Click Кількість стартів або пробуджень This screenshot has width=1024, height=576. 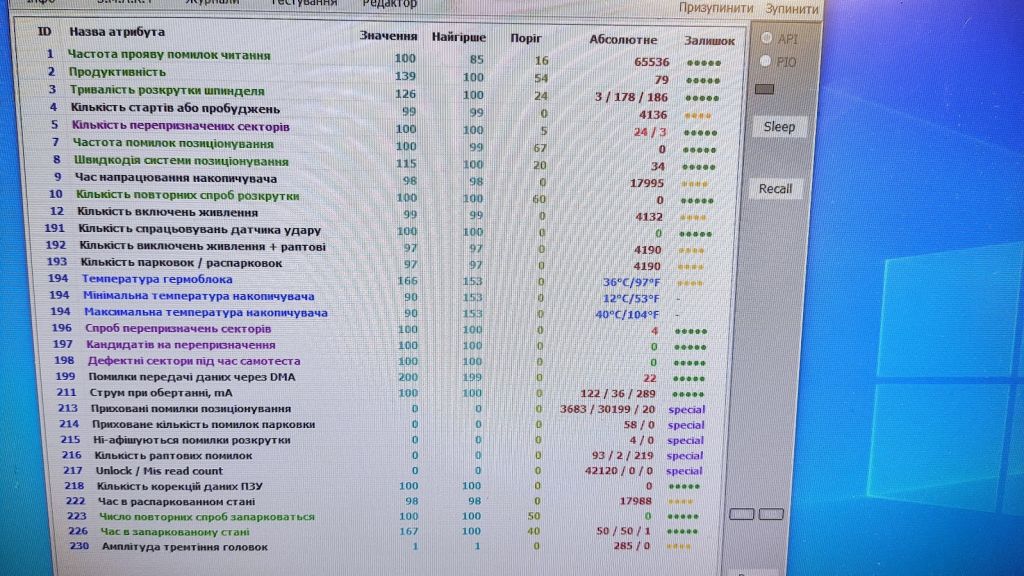(x=175, y=108)
